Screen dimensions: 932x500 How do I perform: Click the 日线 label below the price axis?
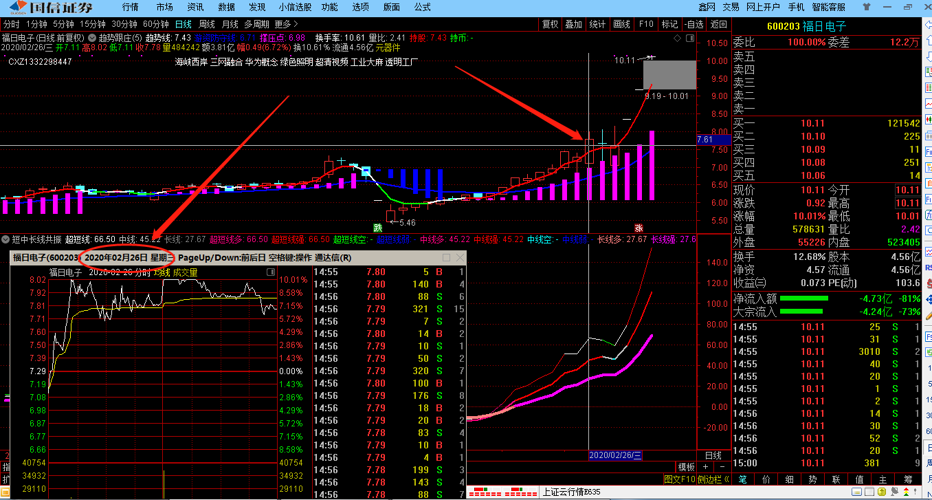(713, 456)
